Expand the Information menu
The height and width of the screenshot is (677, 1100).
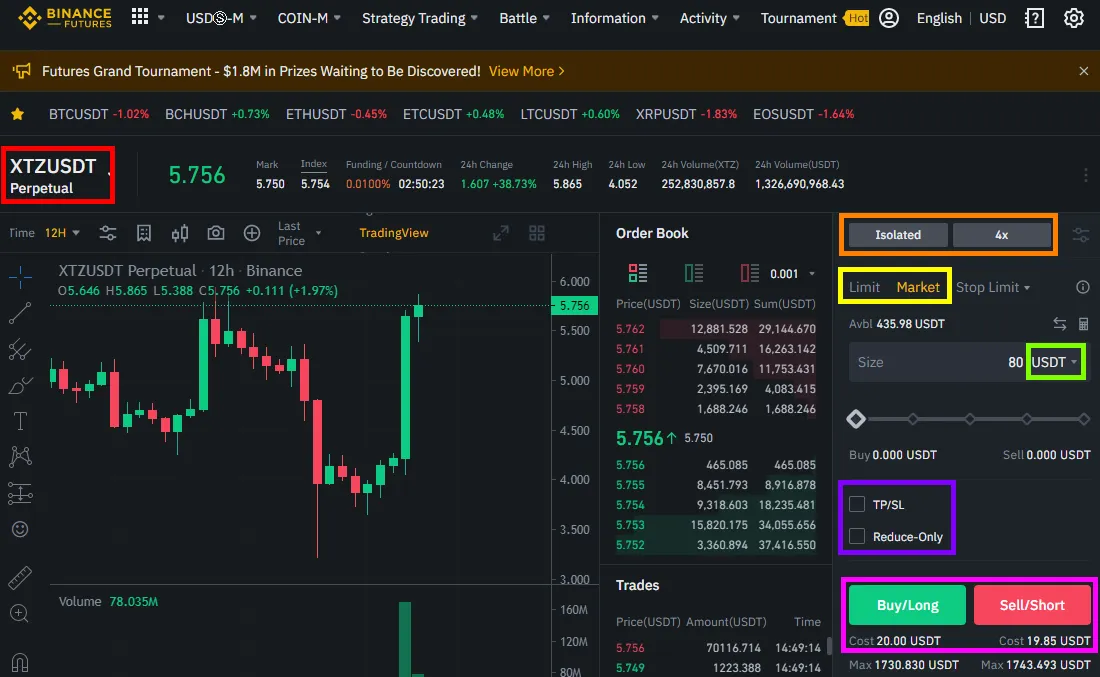[x=615, y=18]
